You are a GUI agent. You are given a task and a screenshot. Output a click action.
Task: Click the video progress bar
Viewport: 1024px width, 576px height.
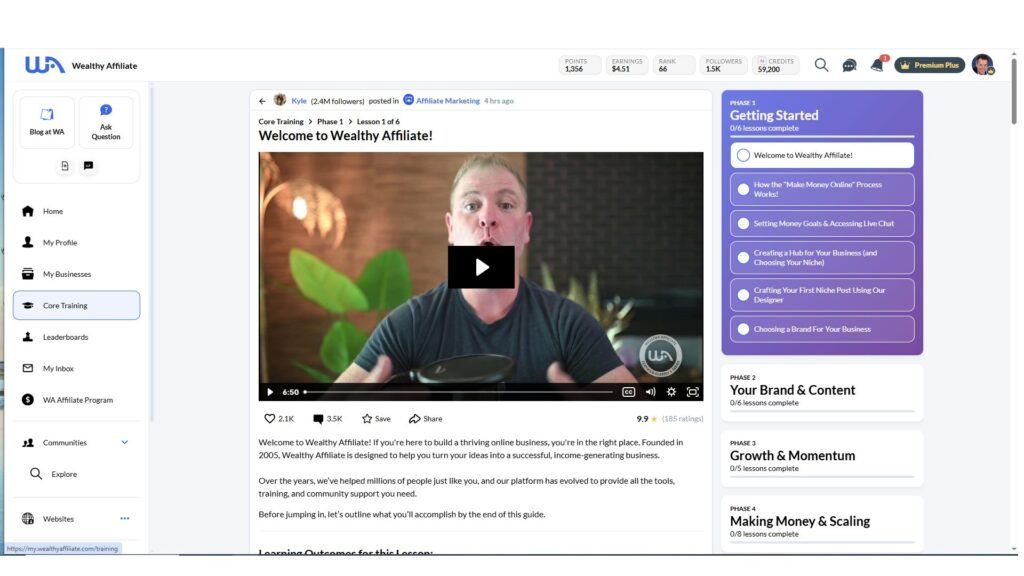[458, 392]
